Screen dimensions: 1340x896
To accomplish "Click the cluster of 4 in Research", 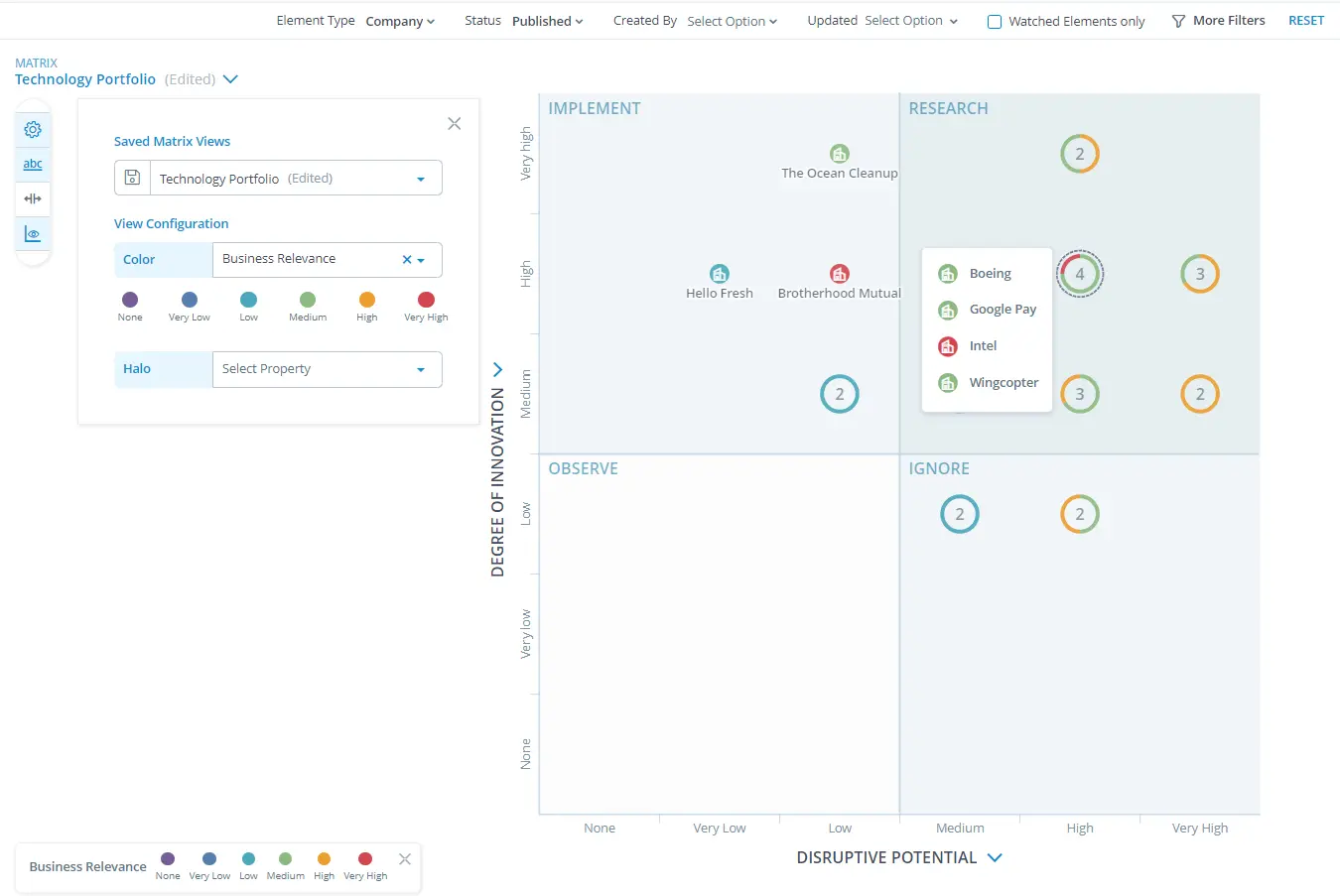I will pos(1080,274).
